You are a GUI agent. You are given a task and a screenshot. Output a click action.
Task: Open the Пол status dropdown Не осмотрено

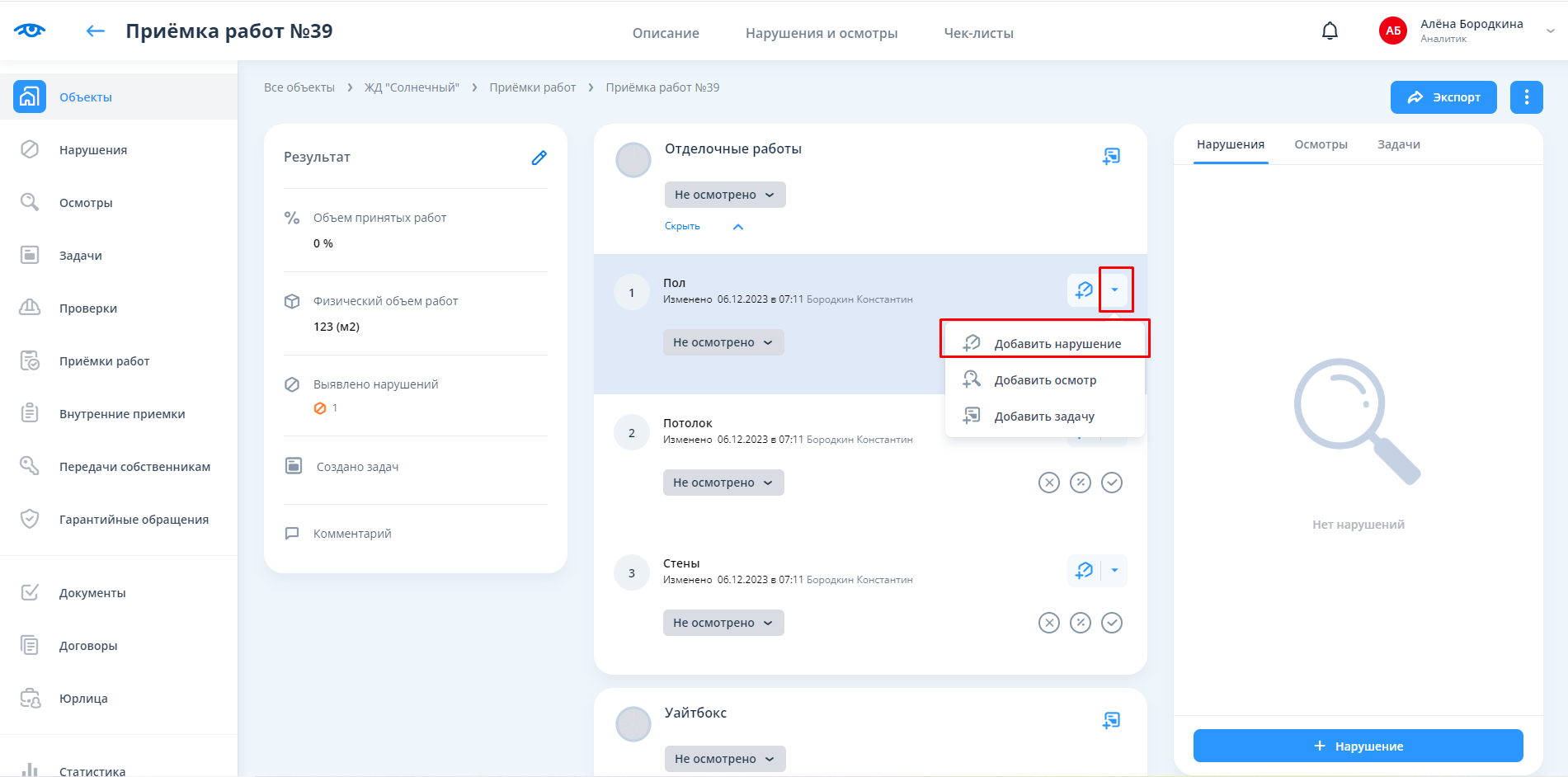click(723, 342)
